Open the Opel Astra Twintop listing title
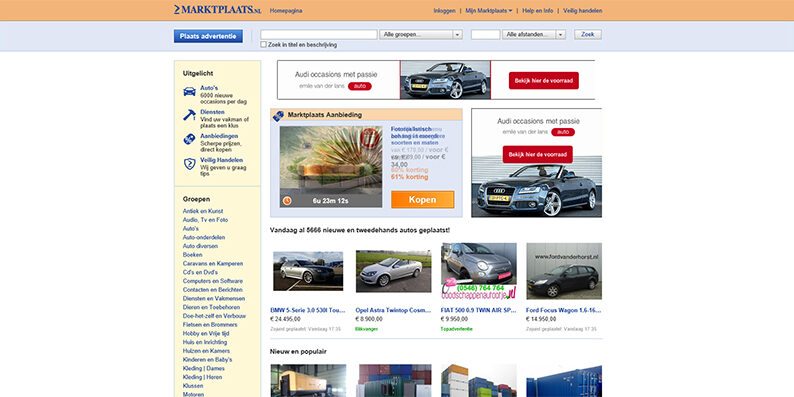Viewport: 794px width, 397px height. coord(393,310)
